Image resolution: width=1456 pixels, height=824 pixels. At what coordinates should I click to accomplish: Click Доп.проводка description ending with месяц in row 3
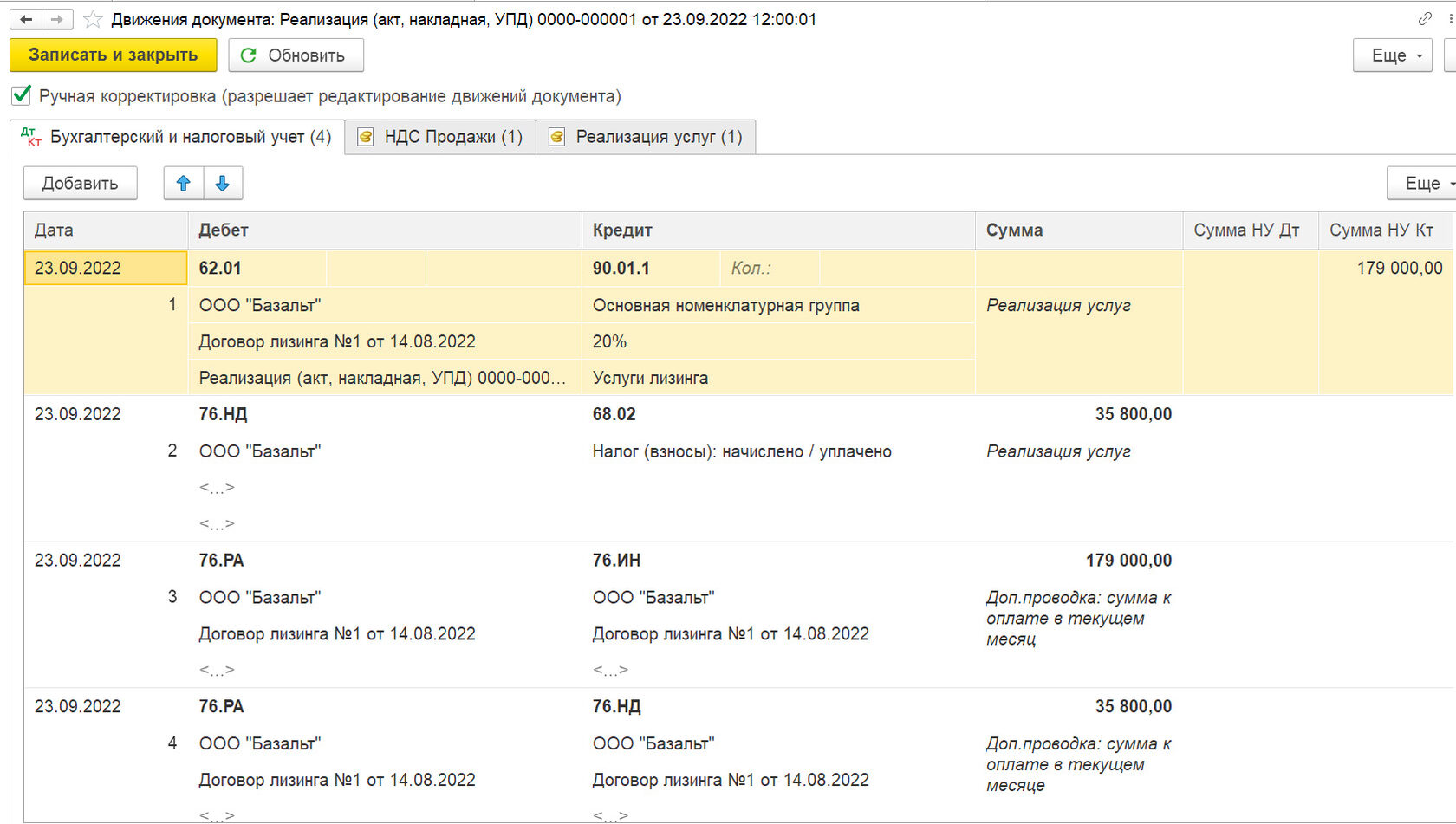tap(1078, 619)
